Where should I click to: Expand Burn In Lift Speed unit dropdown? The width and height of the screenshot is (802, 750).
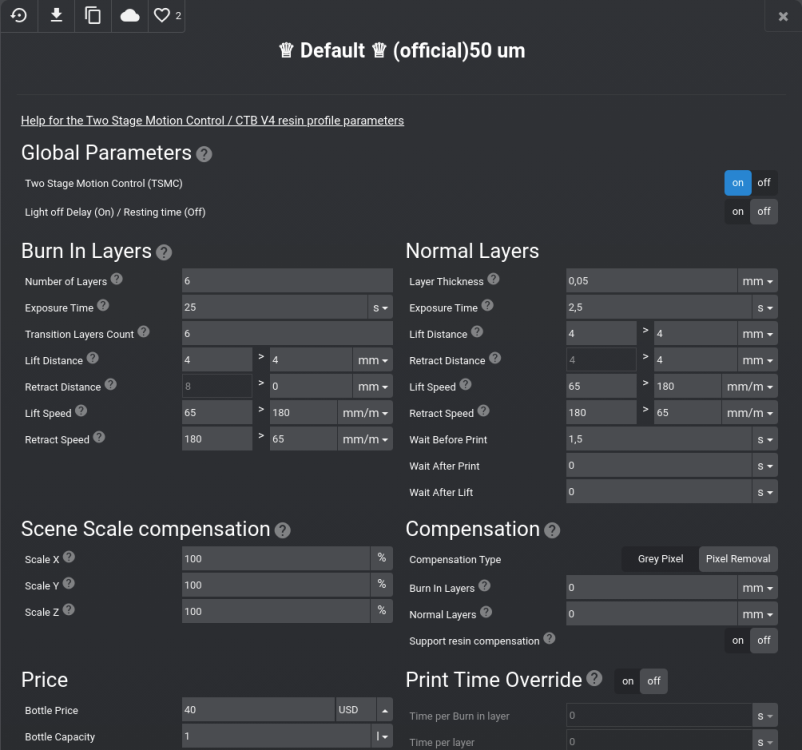point(367,413)
